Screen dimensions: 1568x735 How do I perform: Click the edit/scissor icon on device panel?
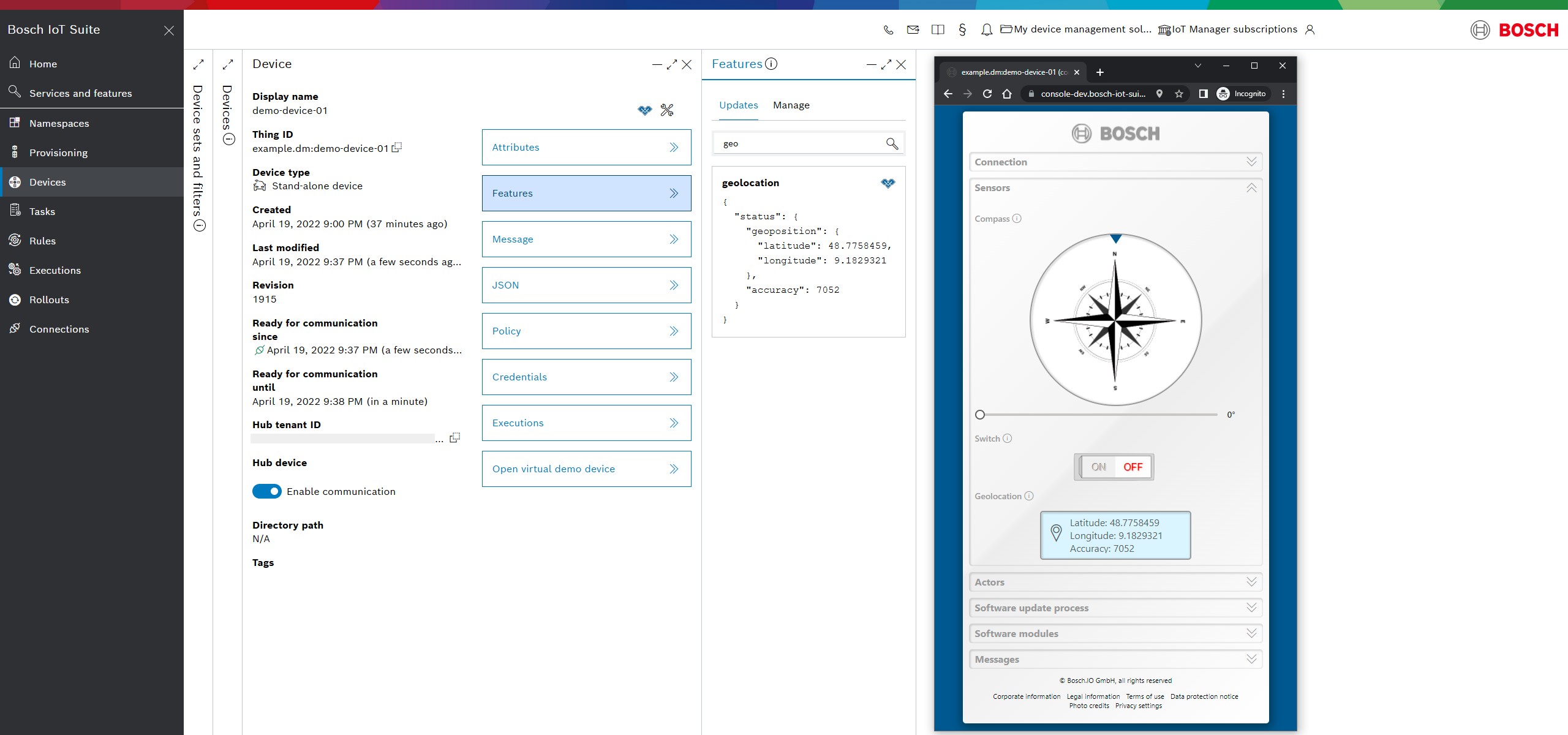pos(668,110)
